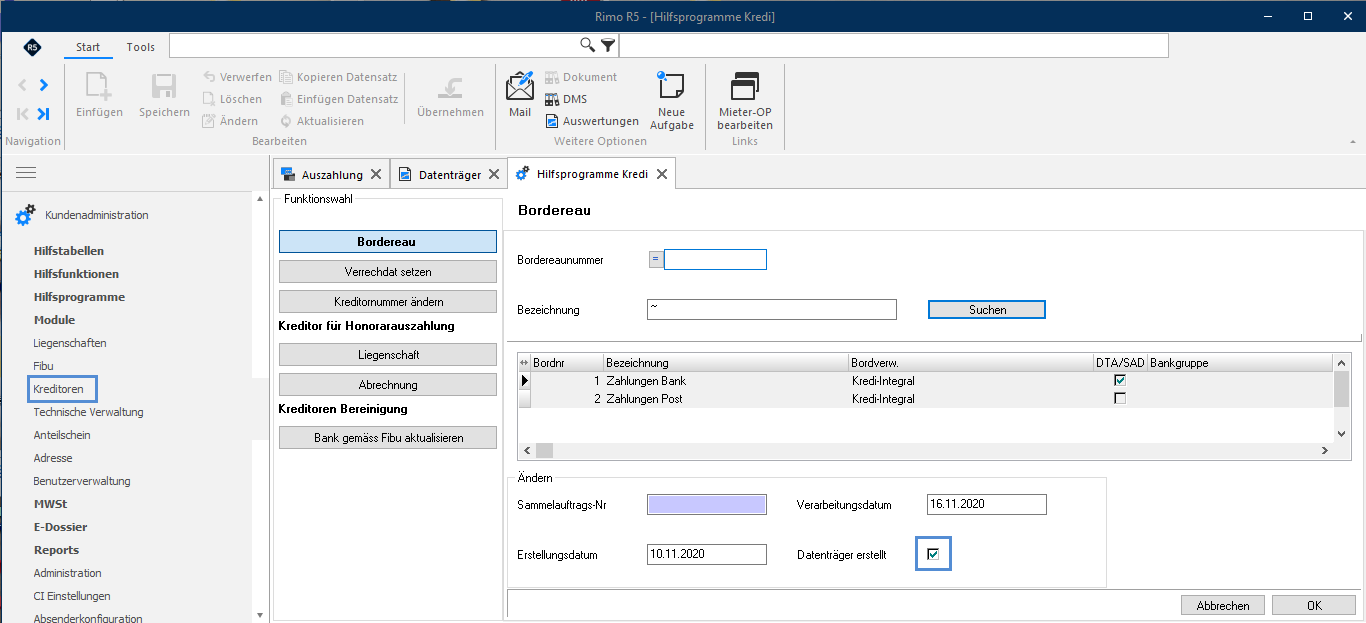The width and height of the screenshot is (1366, 623).
Task: Toggle DTA/SAD checkbox for Zahlungen Bank
Action: (x=1120, y=380)
